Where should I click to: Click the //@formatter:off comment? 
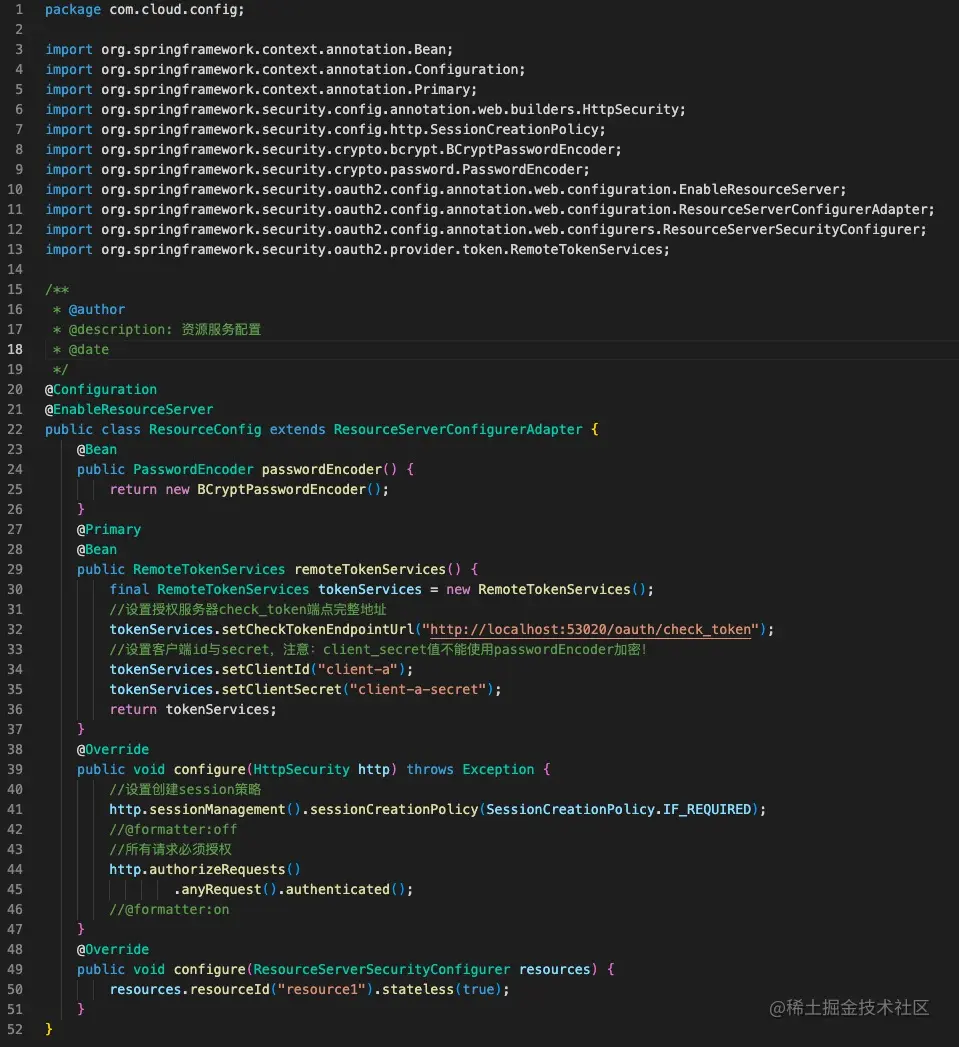(x=173, y=830)
